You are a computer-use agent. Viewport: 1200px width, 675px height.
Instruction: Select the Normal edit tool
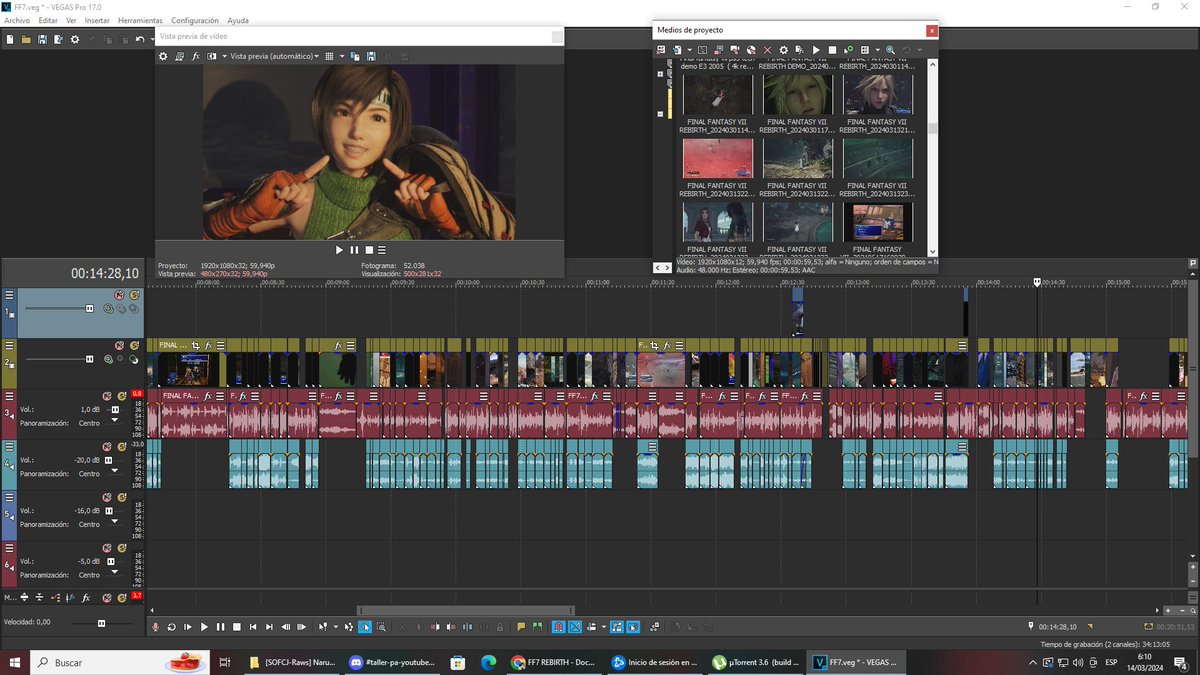coord(322,627)
